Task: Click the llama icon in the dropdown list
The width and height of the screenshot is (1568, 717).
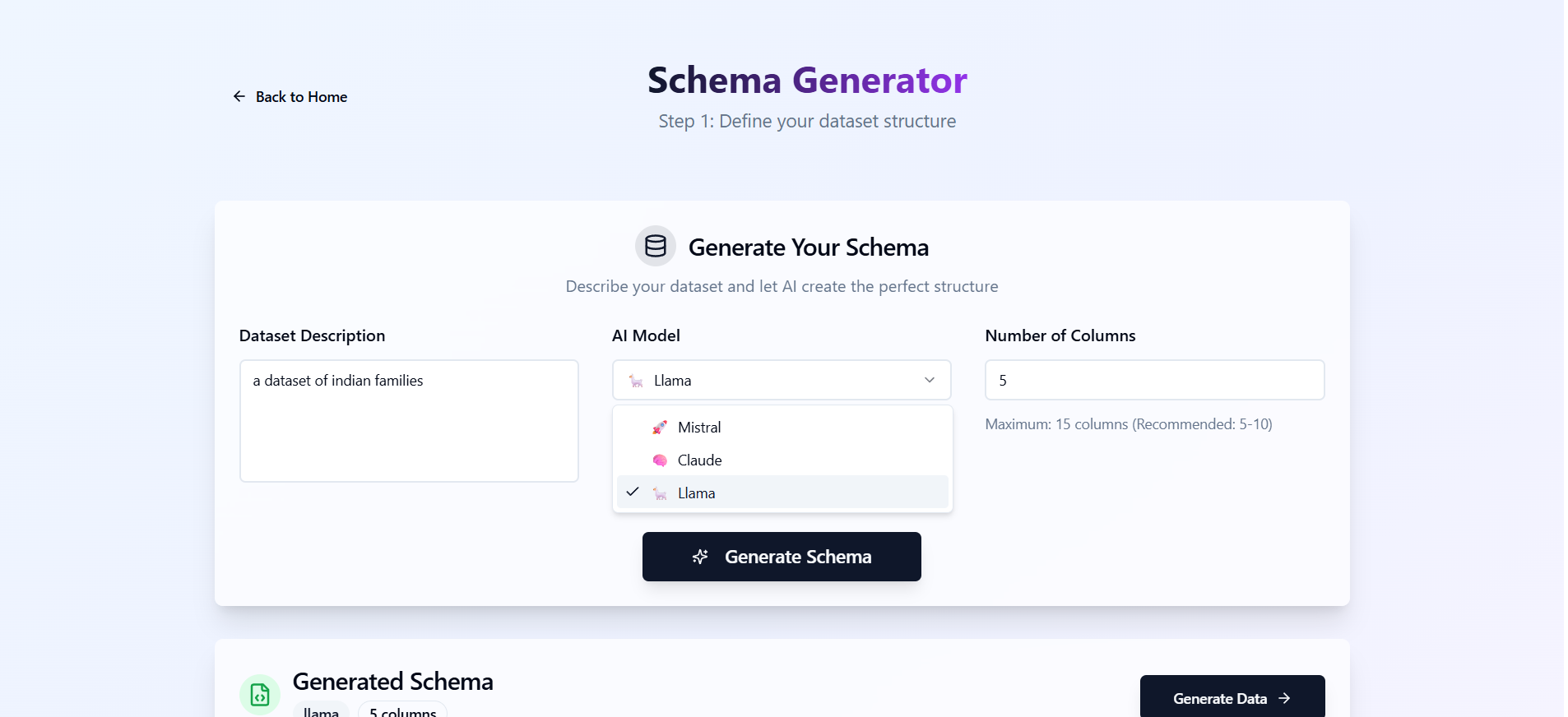Action: 660,493
